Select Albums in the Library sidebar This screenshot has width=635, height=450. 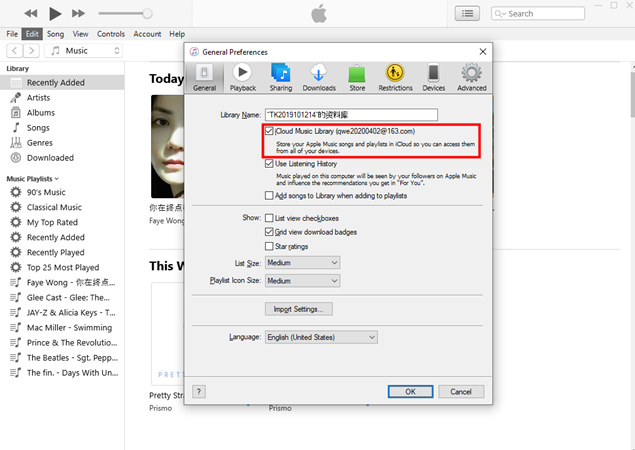[x=62, y=113]
